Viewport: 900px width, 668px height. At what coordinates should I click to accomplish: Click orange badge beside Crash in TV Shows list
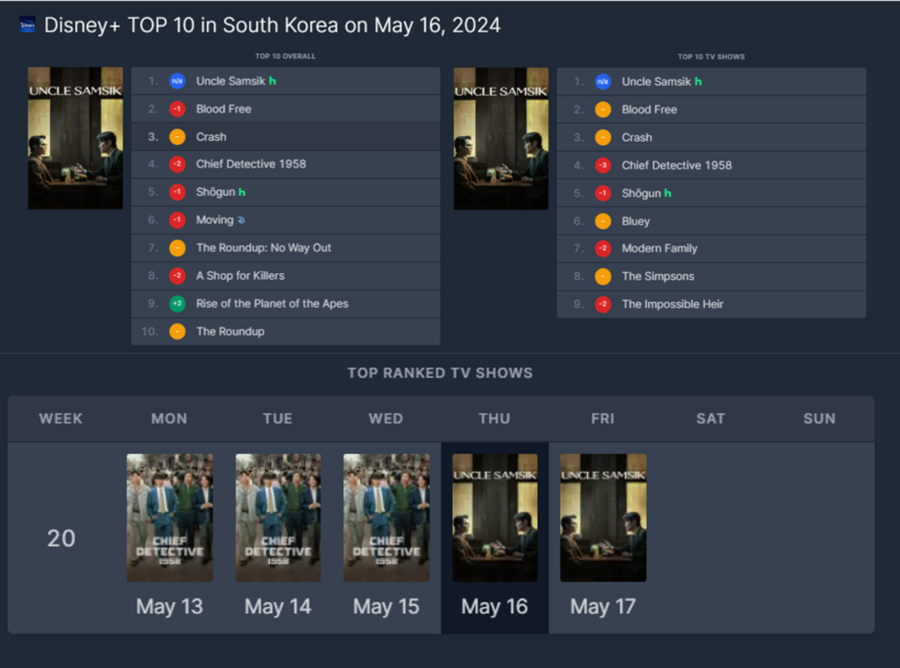(603, 137)
